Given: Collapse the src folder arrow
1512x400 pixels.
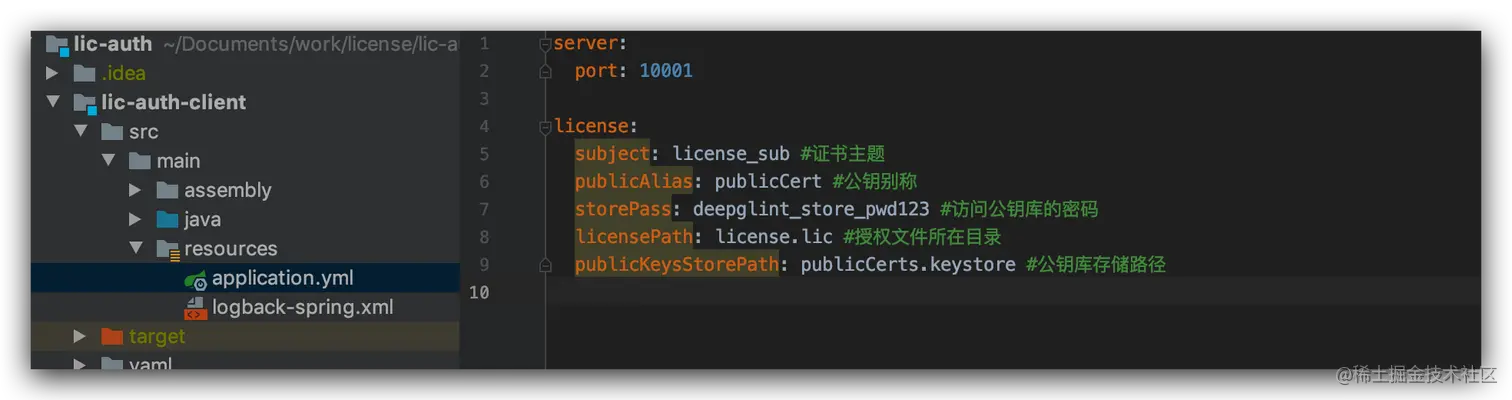Looking at the screenshot, I should pos(80,131).
